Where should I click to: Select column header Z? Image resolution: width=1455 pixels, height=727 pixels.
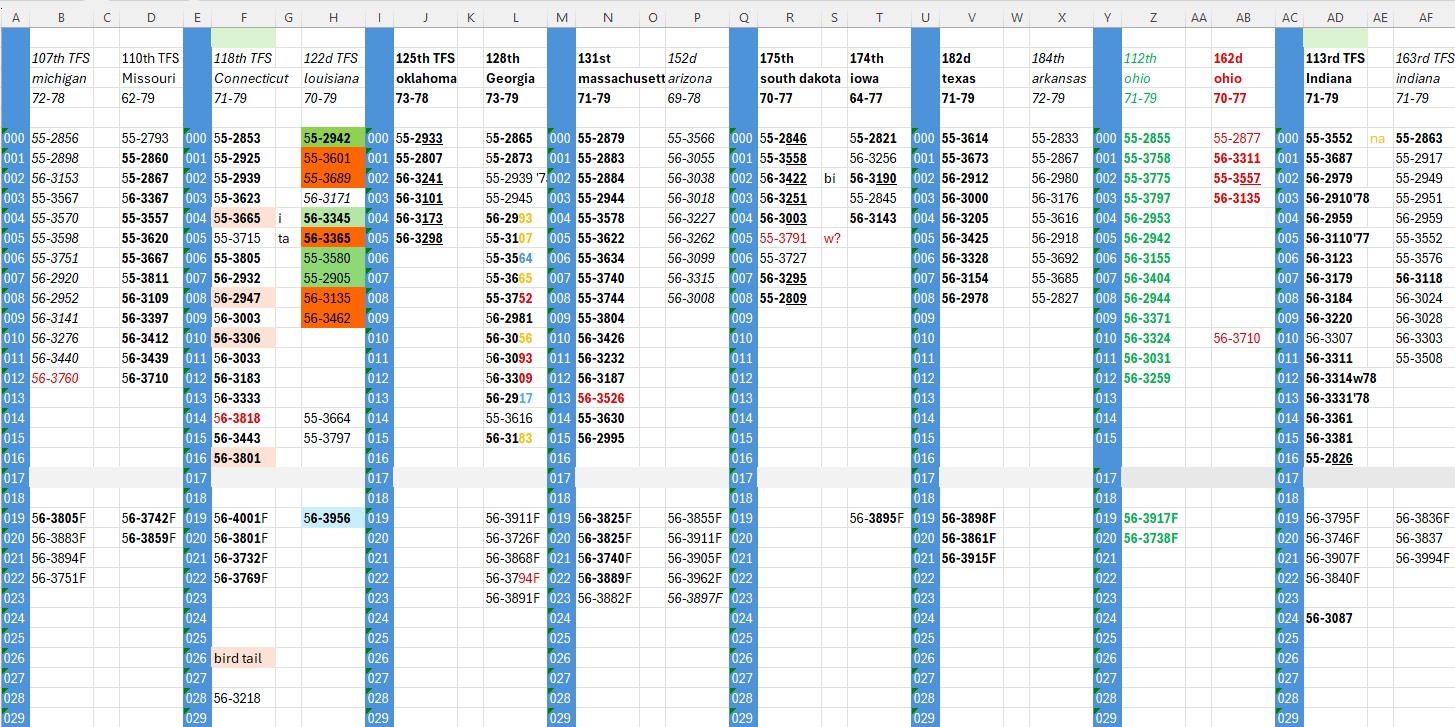pyautogui.click(x=1153, y=18)
